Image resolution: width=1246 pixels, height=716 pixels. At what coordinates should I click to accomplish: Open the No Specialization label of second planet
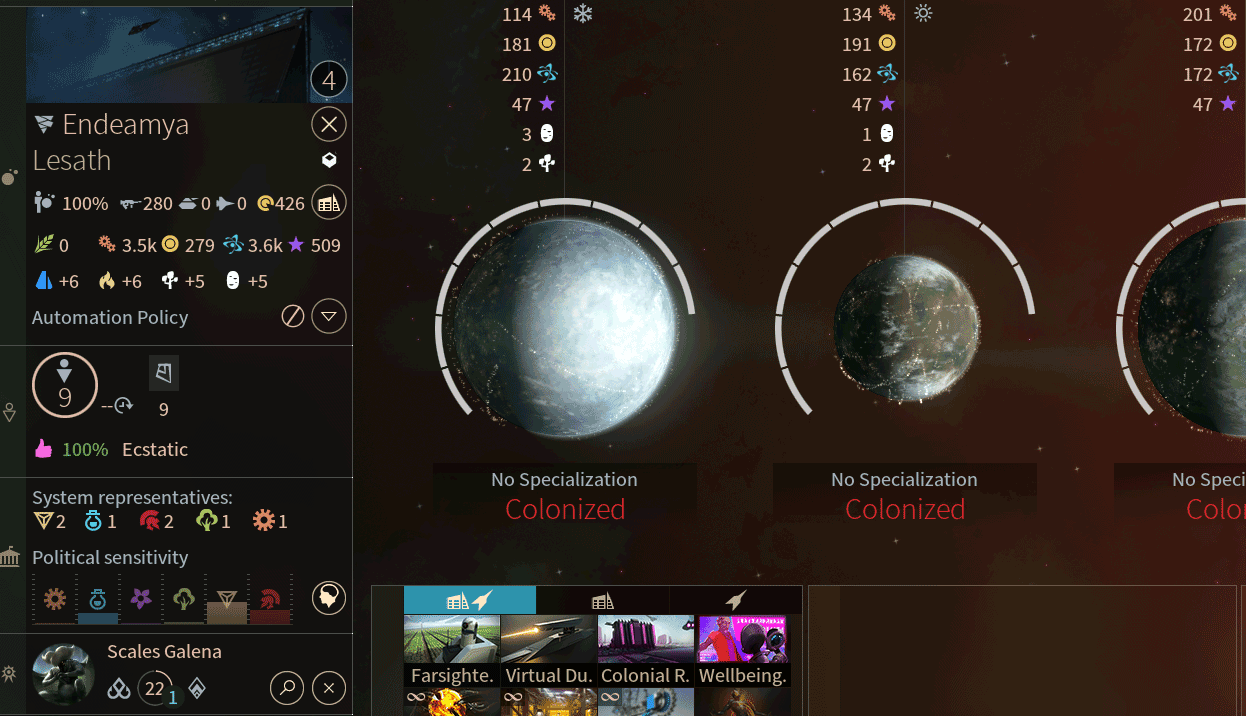point(904,480)
